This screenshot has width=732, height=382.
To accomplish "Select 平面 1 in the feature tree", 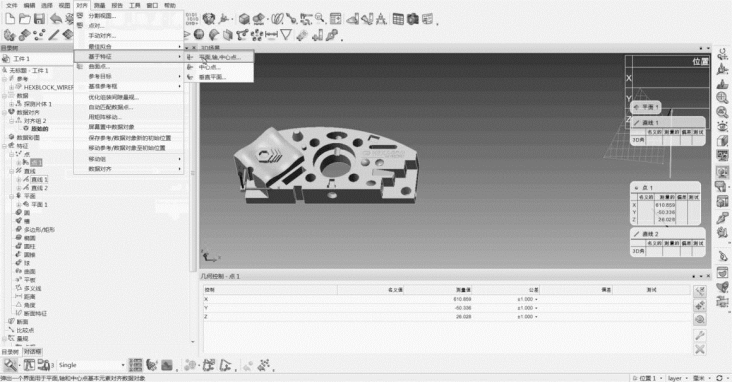I will 39,205.
